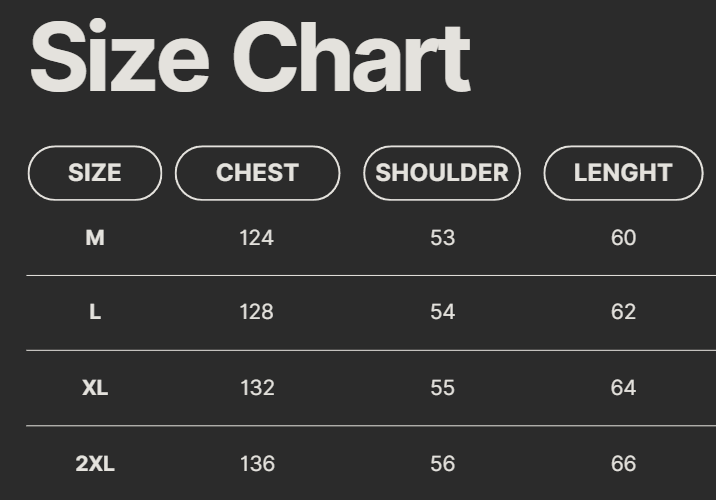Select the M size row label
Viewport: 716px width, 500px height.
[x=95, y=238]
